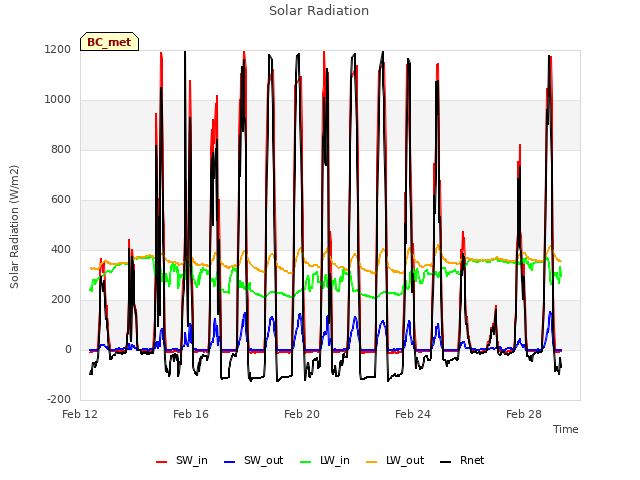Click the 200 y-axis tick label
The image size is (640, 480).
click(61, 300)
